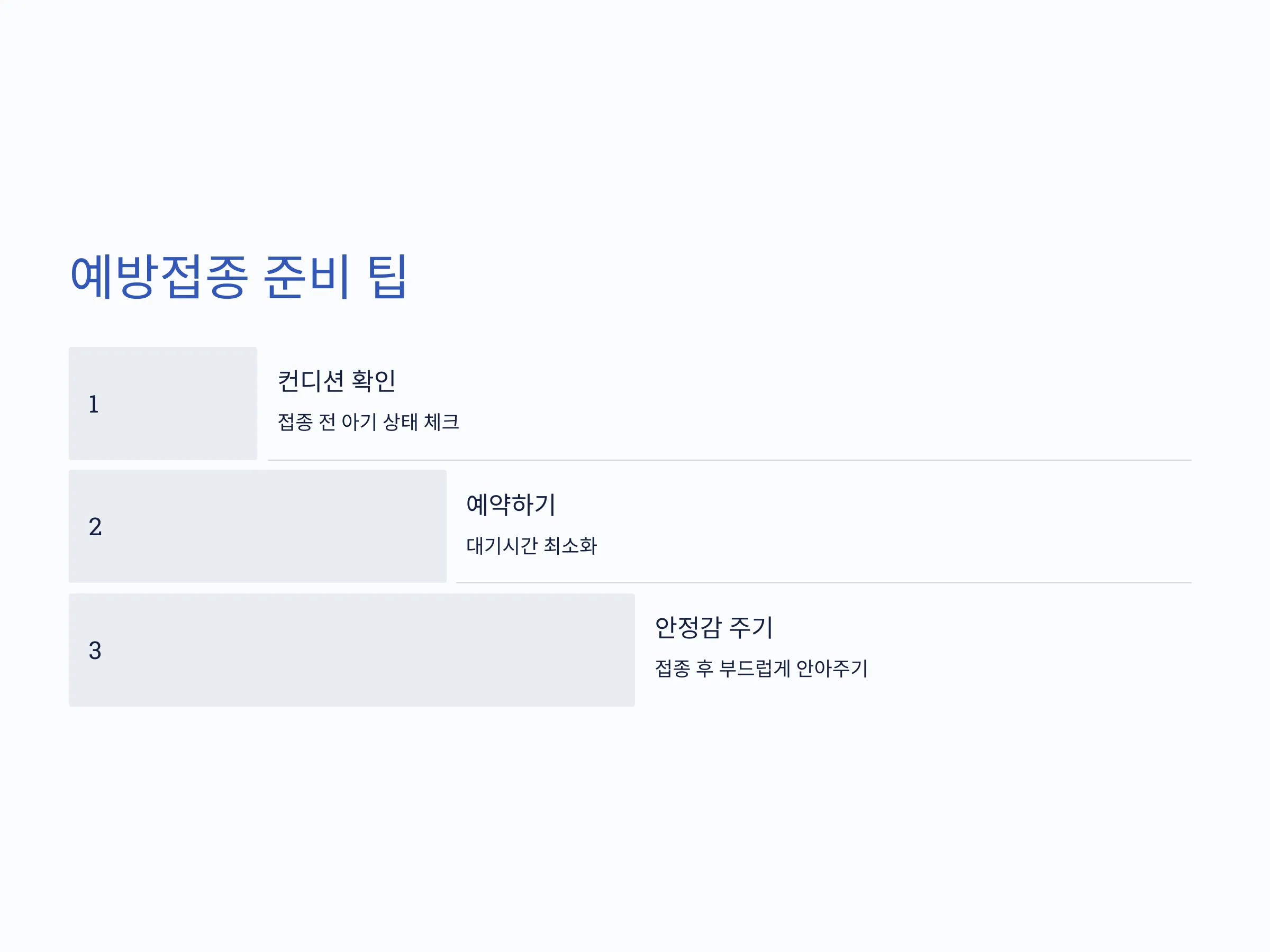Click the word 준비 in the title

(306, 277)
